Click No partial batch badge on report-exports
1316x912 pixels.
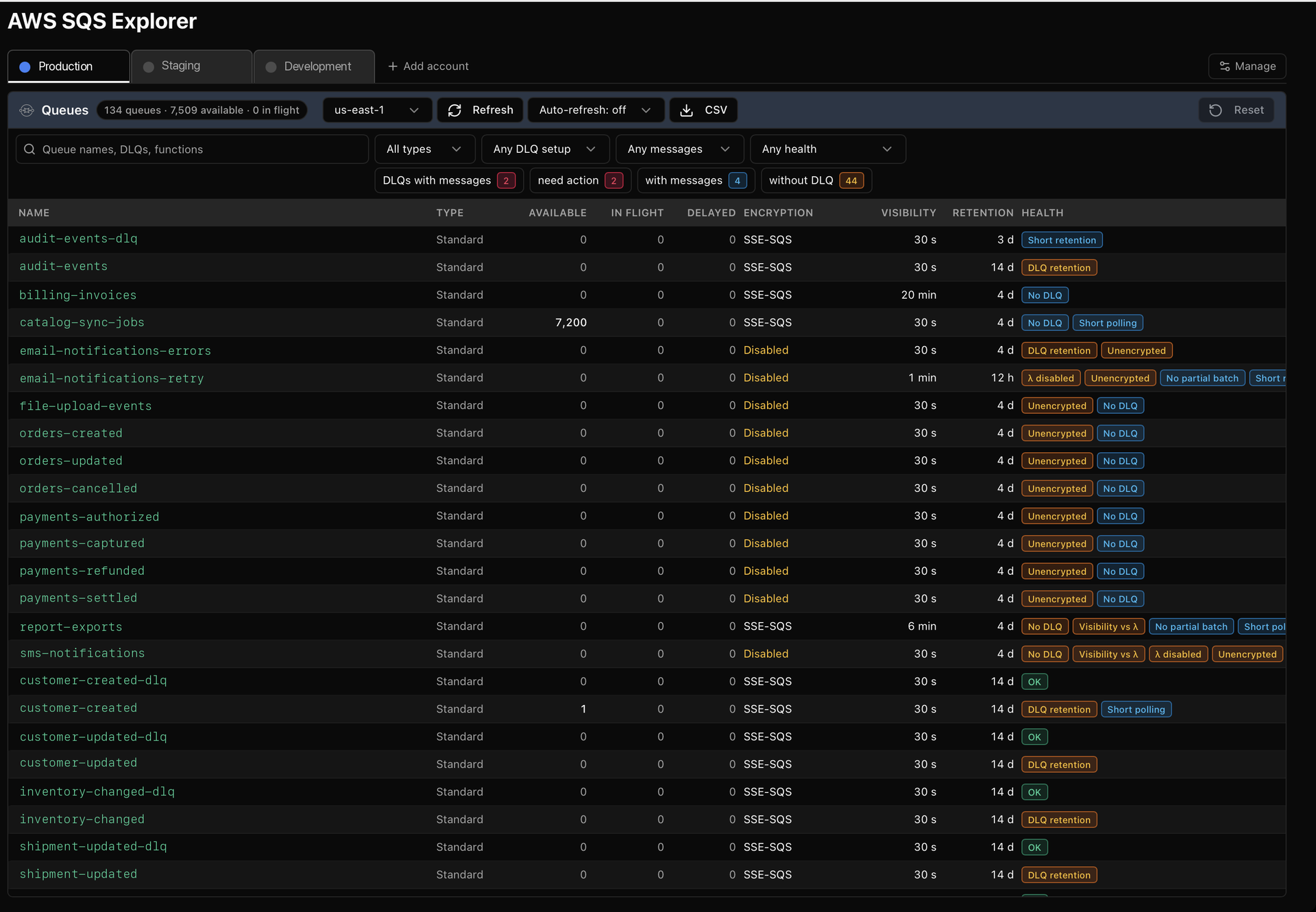pyautogui.click(x=1191, y=627)
